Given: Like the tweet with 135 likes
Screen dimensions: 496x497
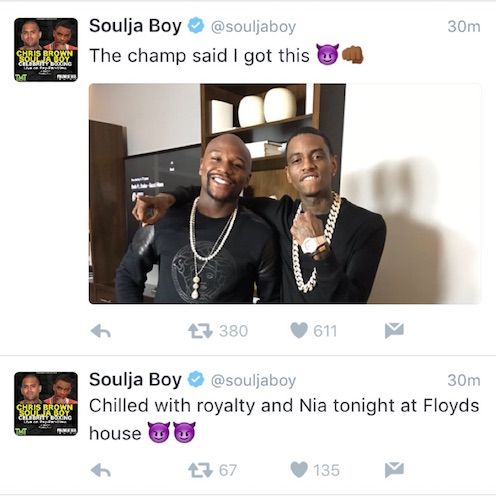Looking at the screenshot, I should (x=299, y=470).
